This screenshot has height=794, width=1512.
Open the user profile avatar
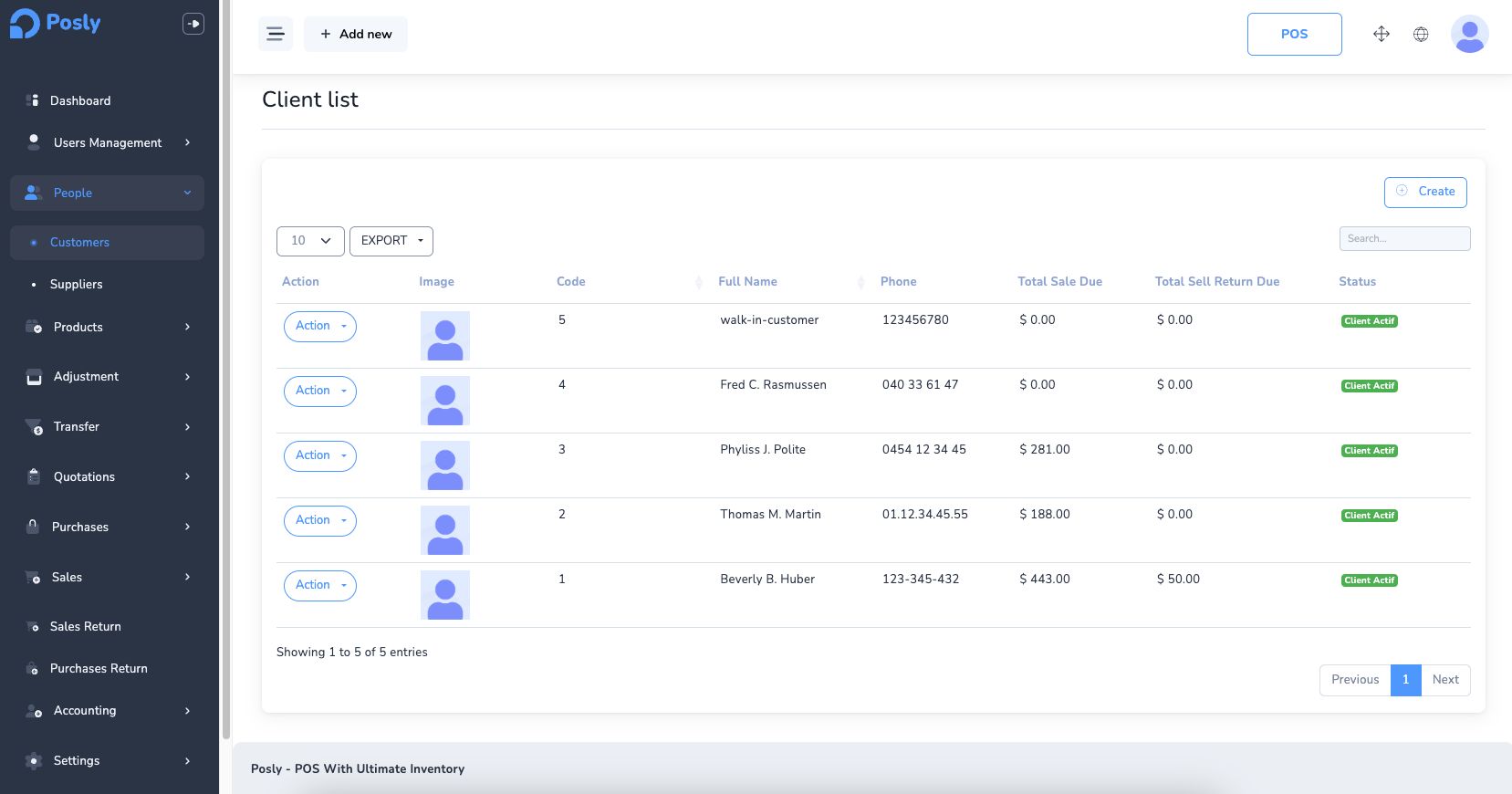tap(1469, 35)
